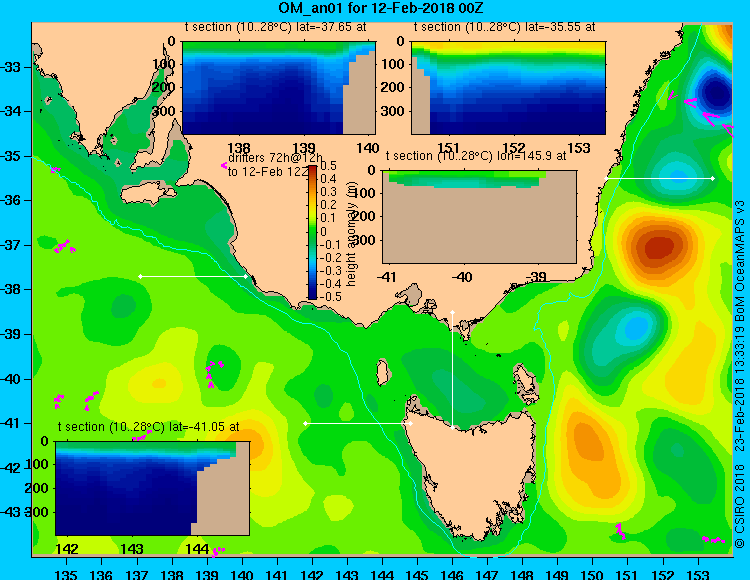The width and height of the screenshot is (750, 580).
Task: Click the red warm-core eddy near 152E 37S
Action: (659, 248)
